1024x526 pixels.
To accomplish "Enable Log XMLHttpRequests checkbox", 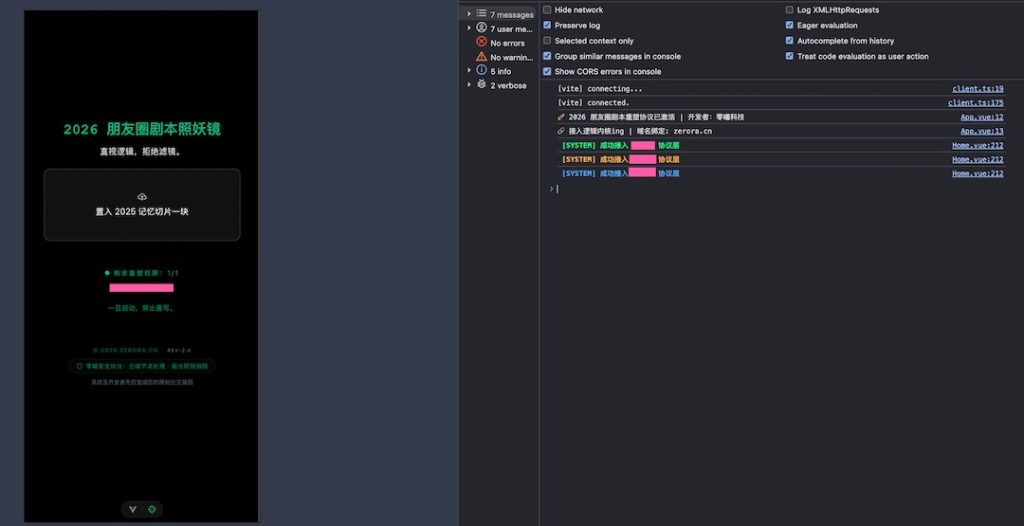I will click(x=789, y=10).
